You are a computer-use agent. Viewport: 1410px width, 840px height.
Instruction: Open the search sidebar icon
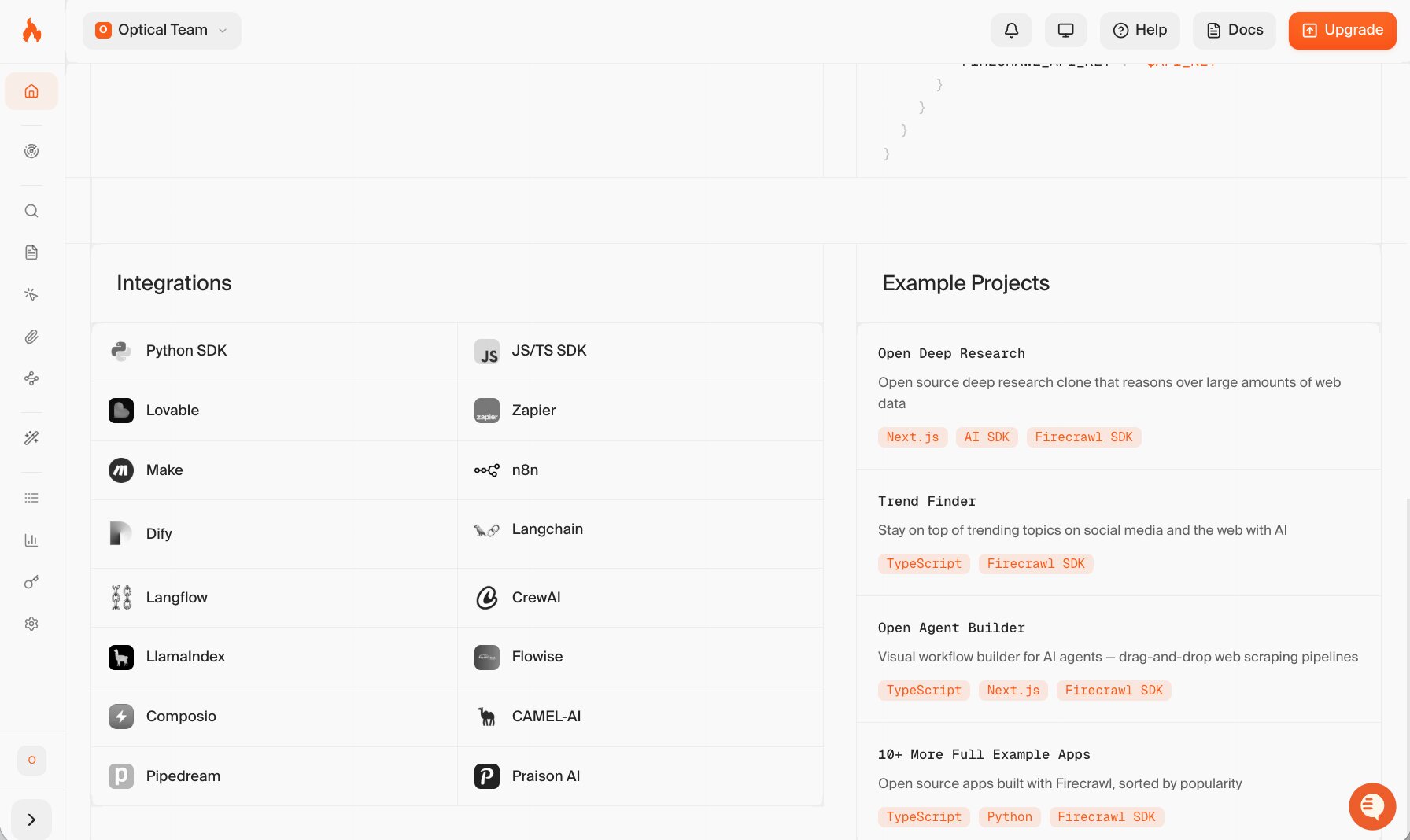(31, 211)
